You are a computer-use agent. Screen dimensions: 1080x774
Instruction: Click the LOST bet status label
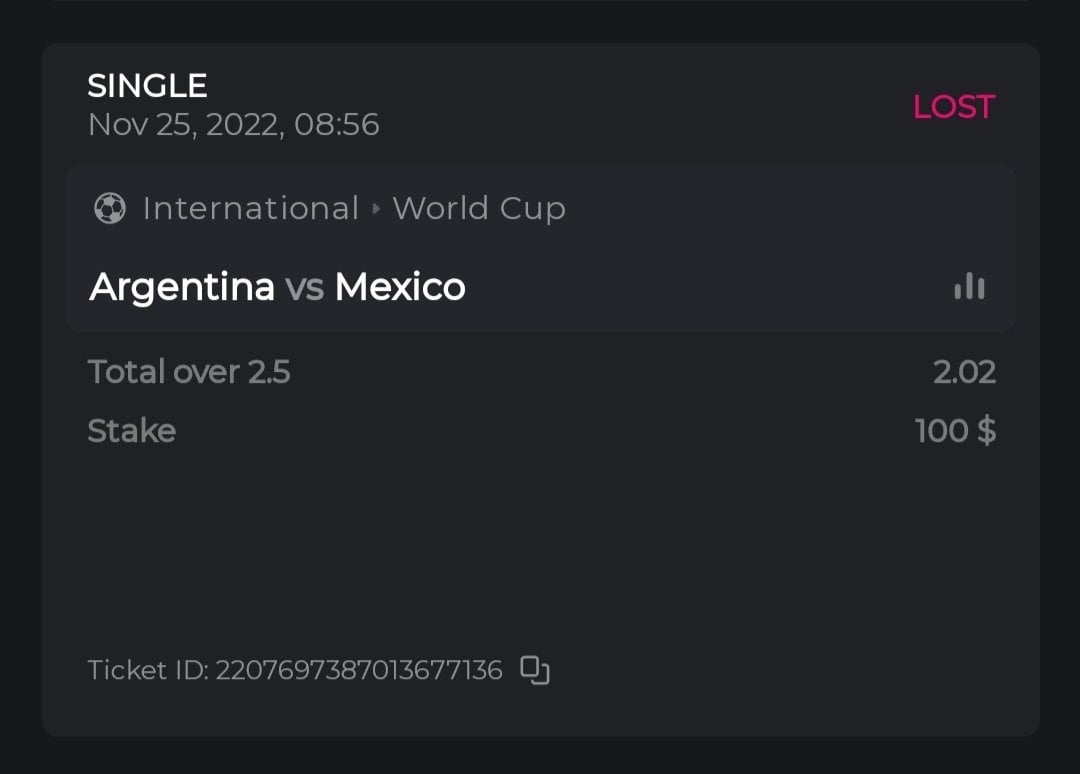point(953,107)
